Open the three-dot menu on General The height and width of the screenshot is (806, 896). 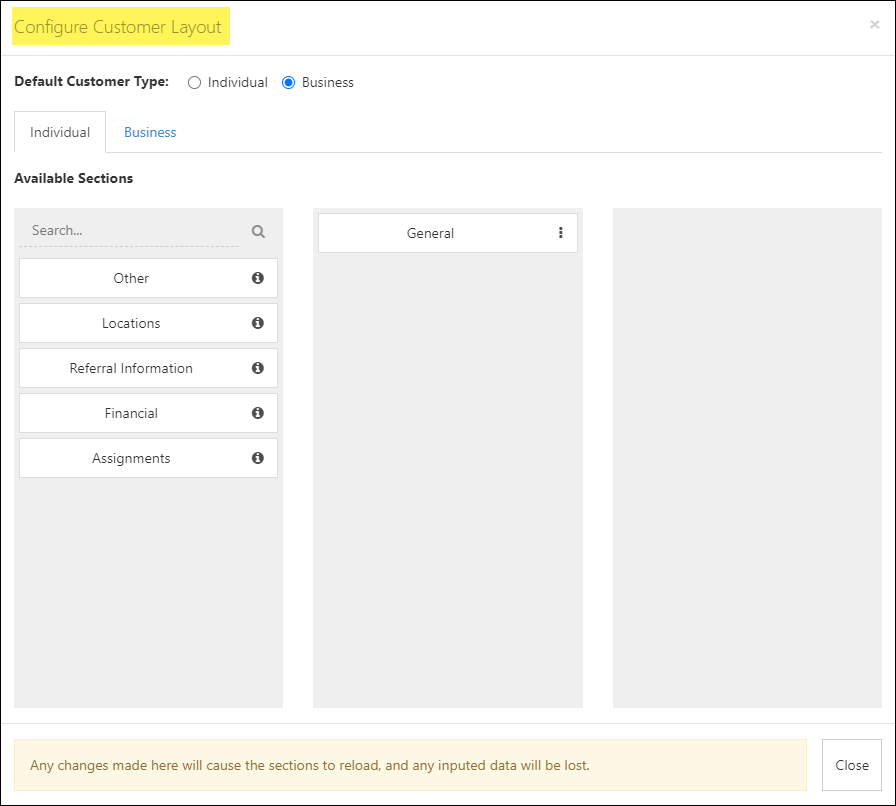(x=561, y=233)
